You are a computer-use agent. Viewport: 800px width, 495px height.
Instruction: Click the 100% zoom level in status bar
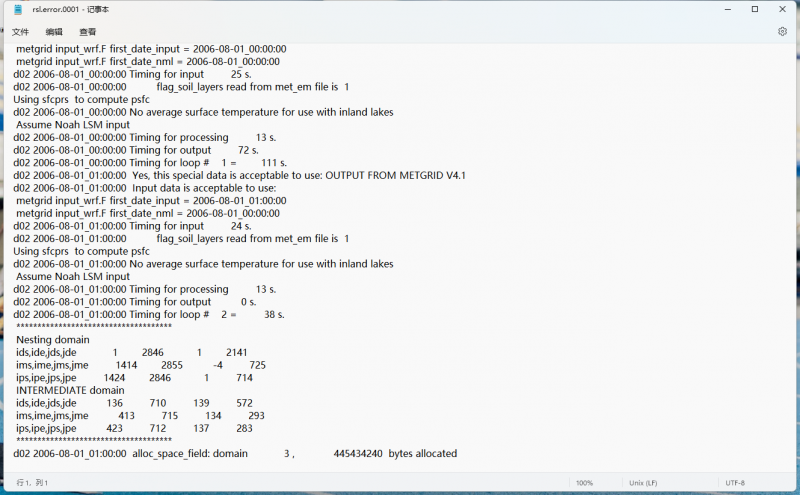[584, 483]
